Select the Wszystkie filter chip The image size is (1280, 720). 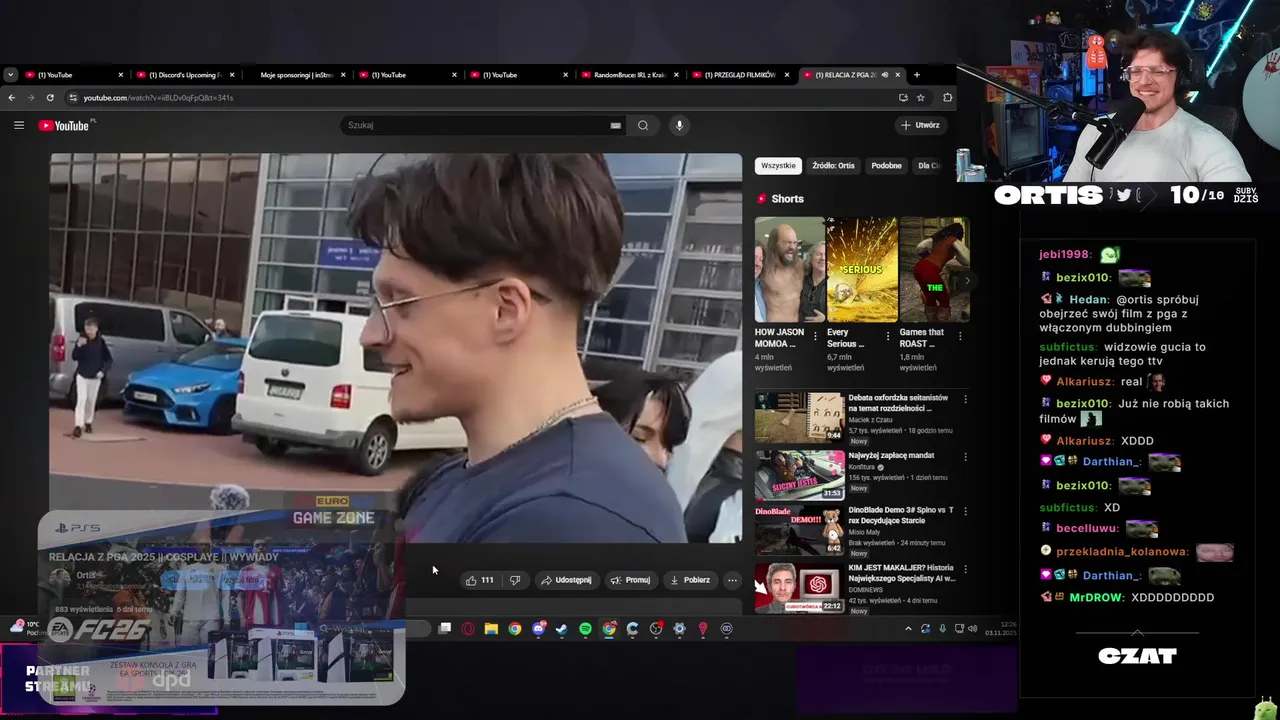click(x=778, y=165)
